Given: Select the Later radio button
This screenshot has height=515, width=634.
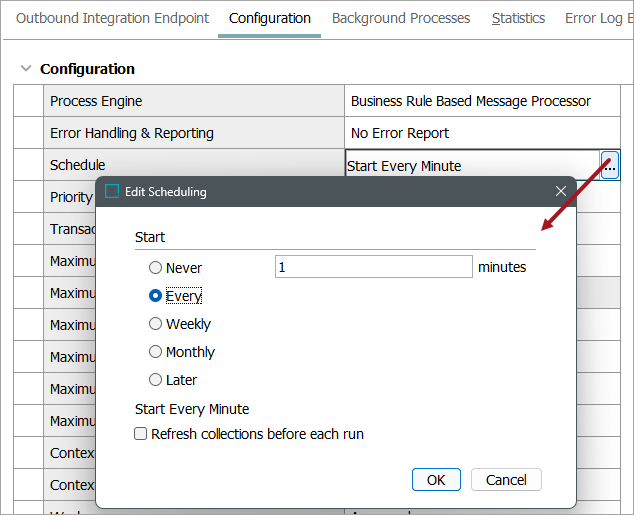Looking at the screenshot, I should pos(155,380).
